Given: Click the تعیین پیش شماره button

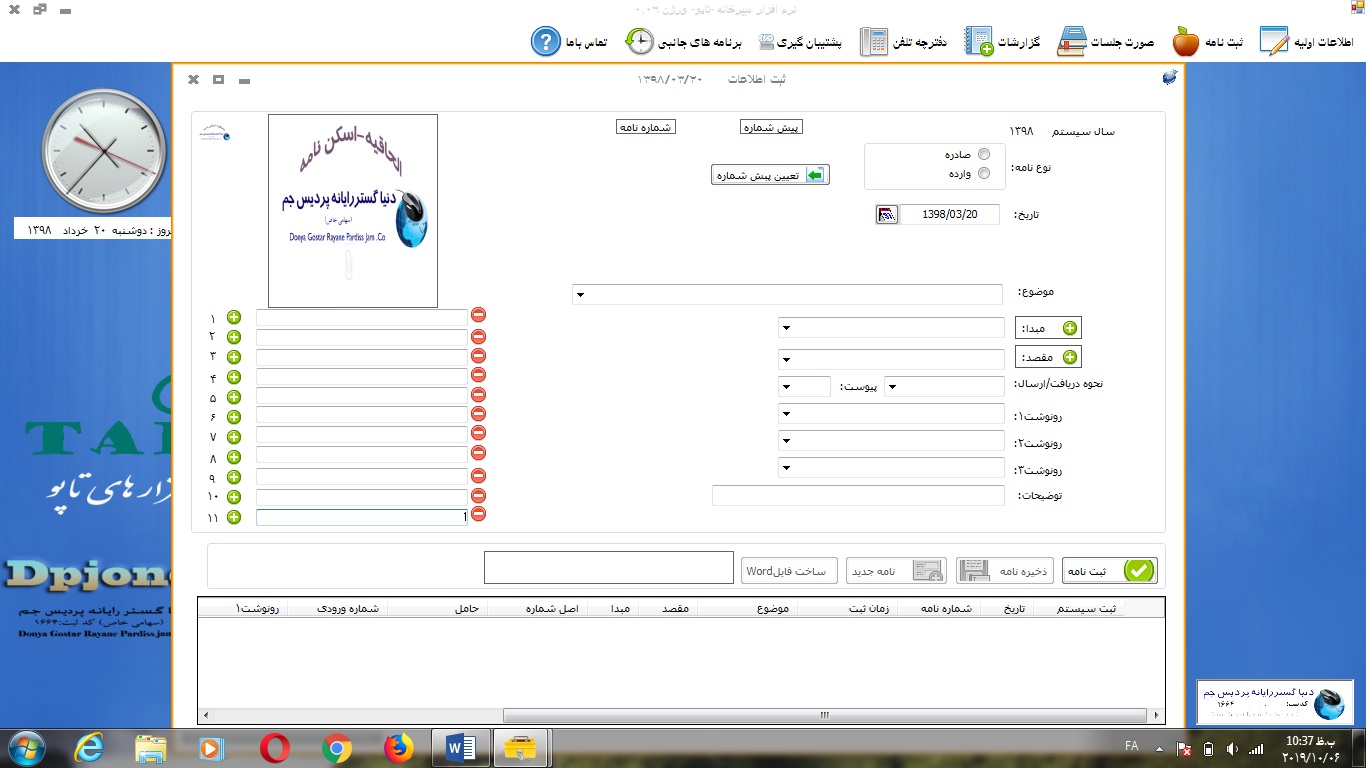Looking at the screenshot, I should point(770,175).
